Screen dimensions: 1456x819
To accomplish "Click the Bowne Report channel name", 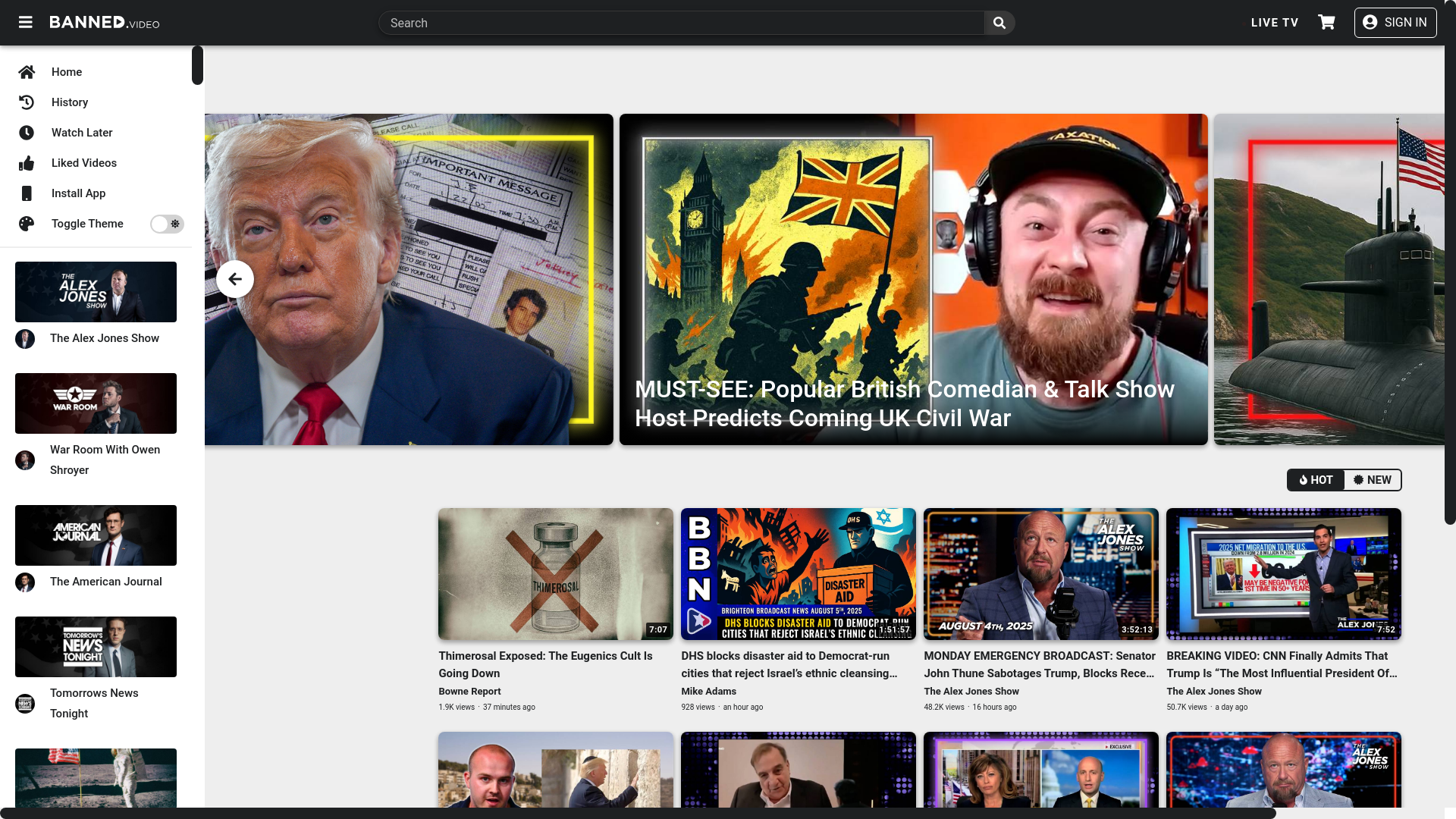I will point(469,692).
